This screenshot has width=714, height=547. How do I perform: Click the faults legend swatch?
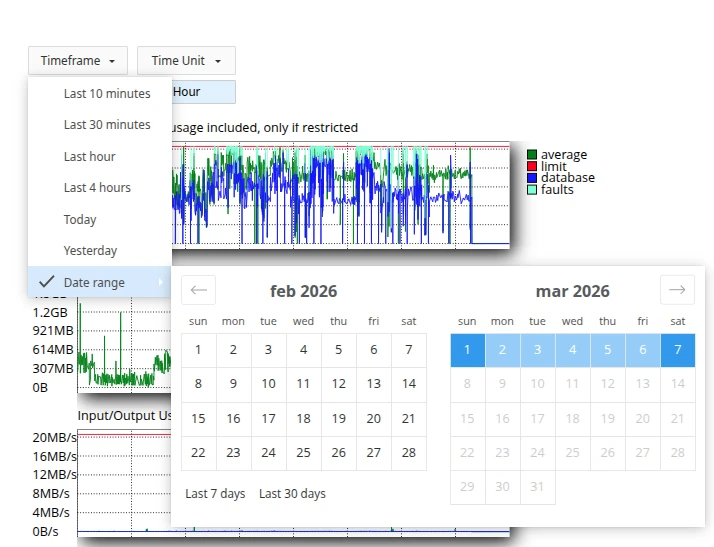coord(532,189)
